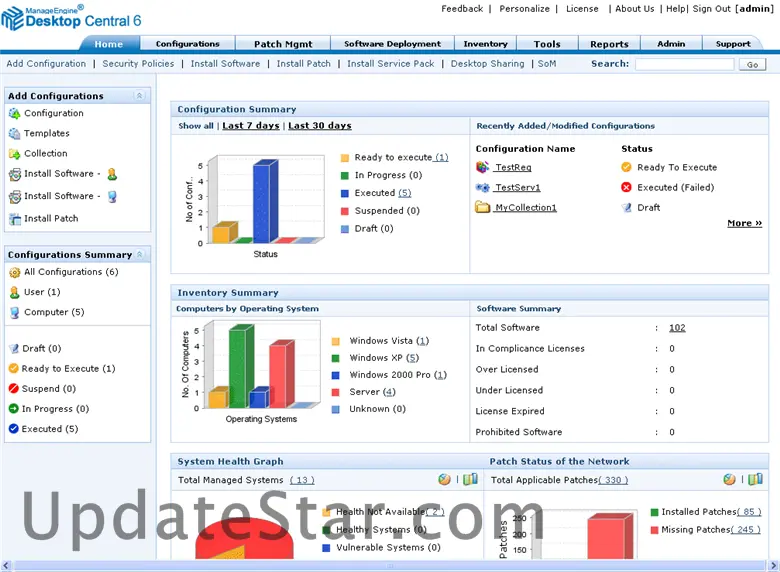
Task: Collapse the Add Configurations panel
Action: 139,95
